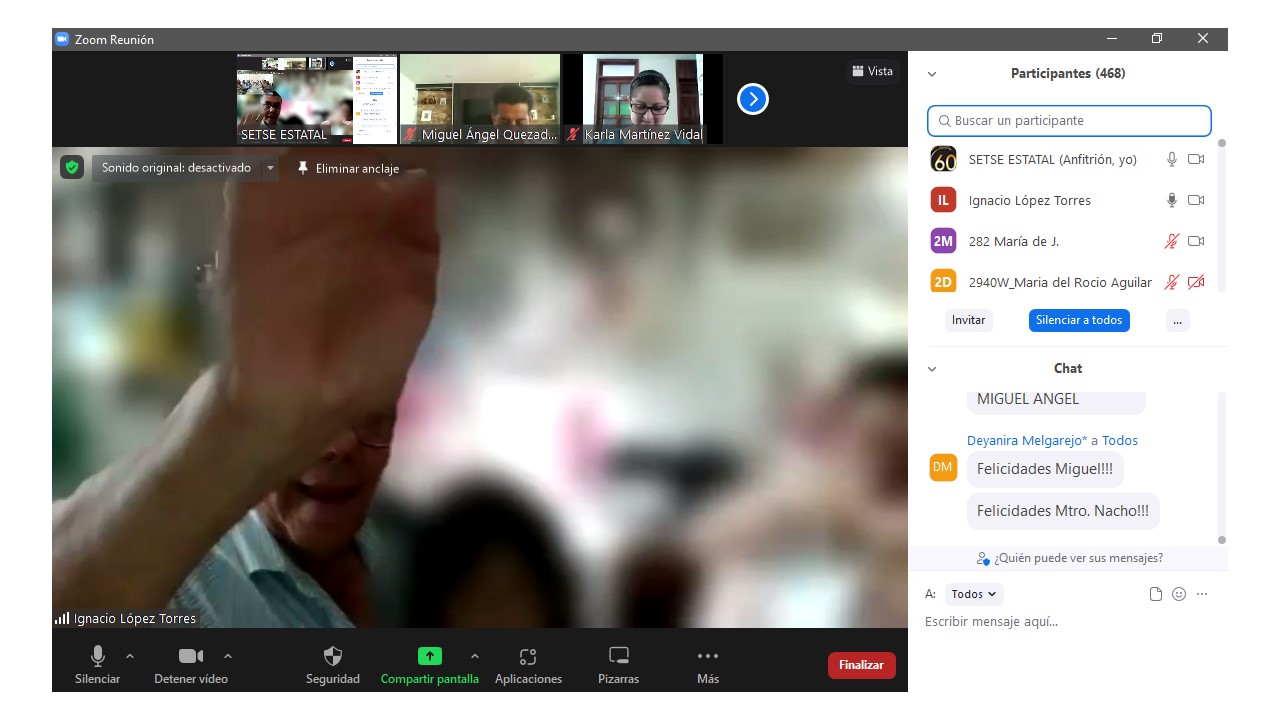
Task: Open Vista layout menu
Action: 872,71
